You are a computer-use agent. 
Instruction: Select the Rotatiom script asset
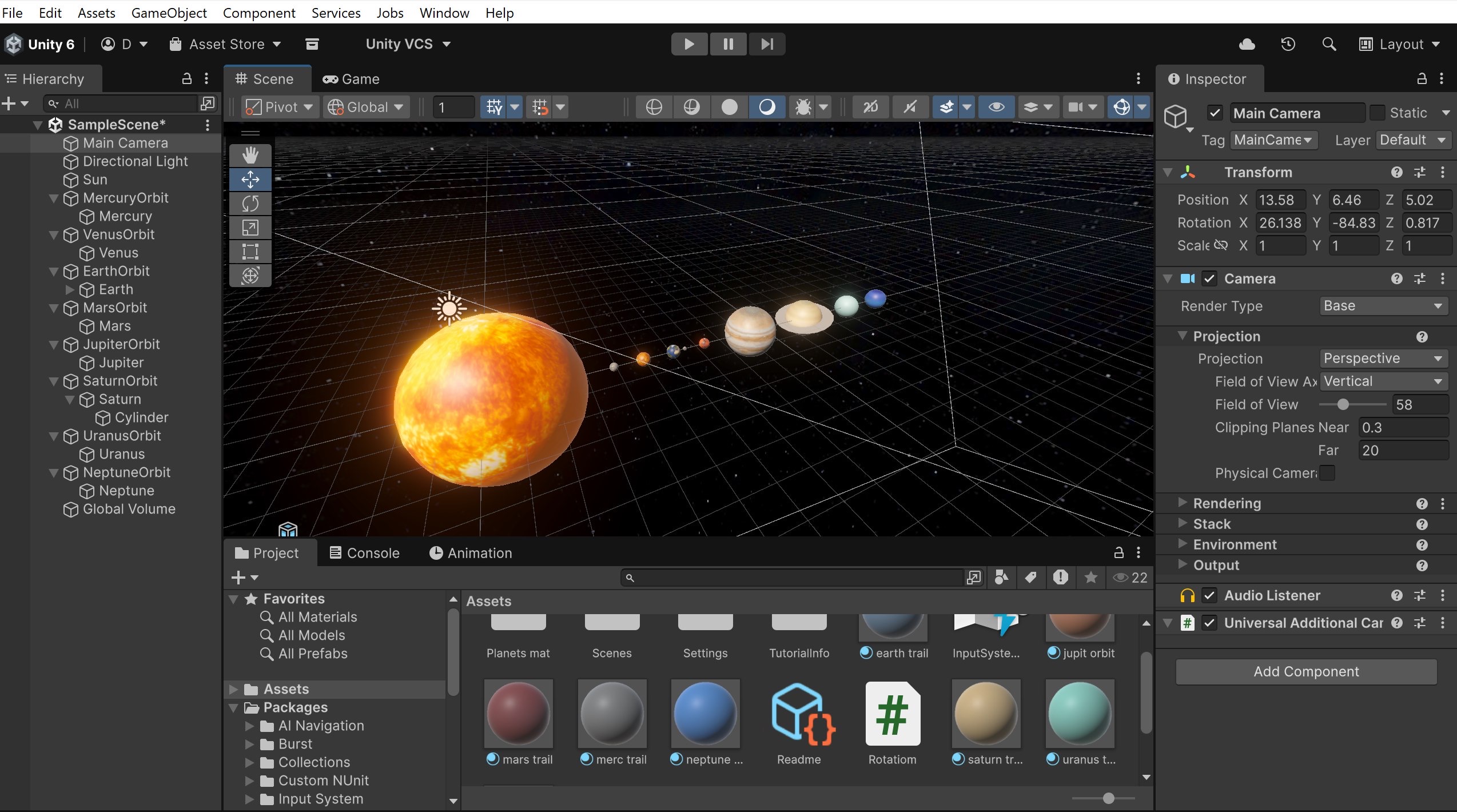pos(892,715)
